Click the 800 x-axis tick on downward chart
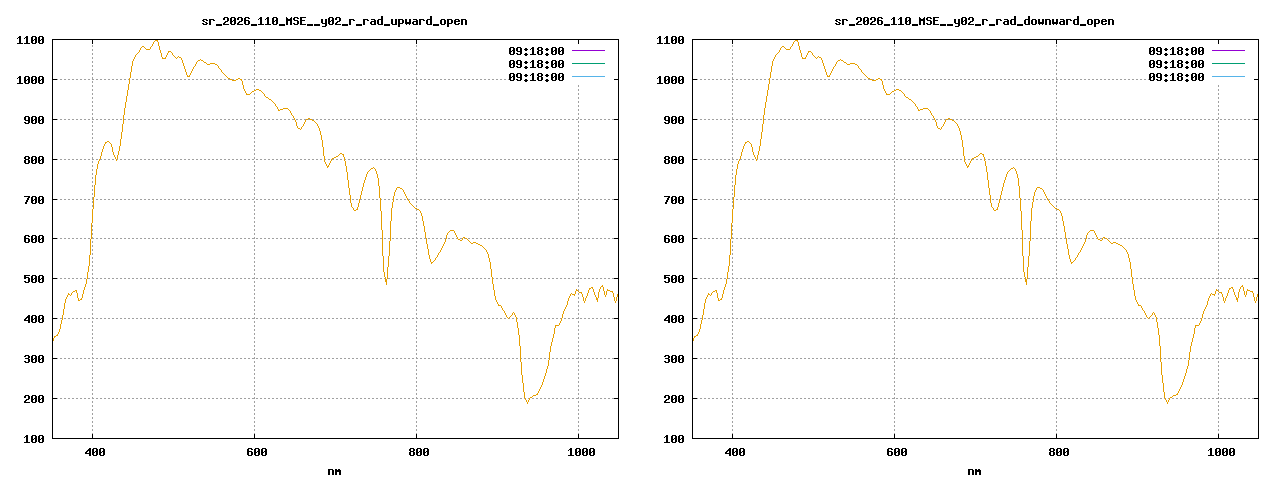Screen dimensions: 1280x480 coord(1058,453)
